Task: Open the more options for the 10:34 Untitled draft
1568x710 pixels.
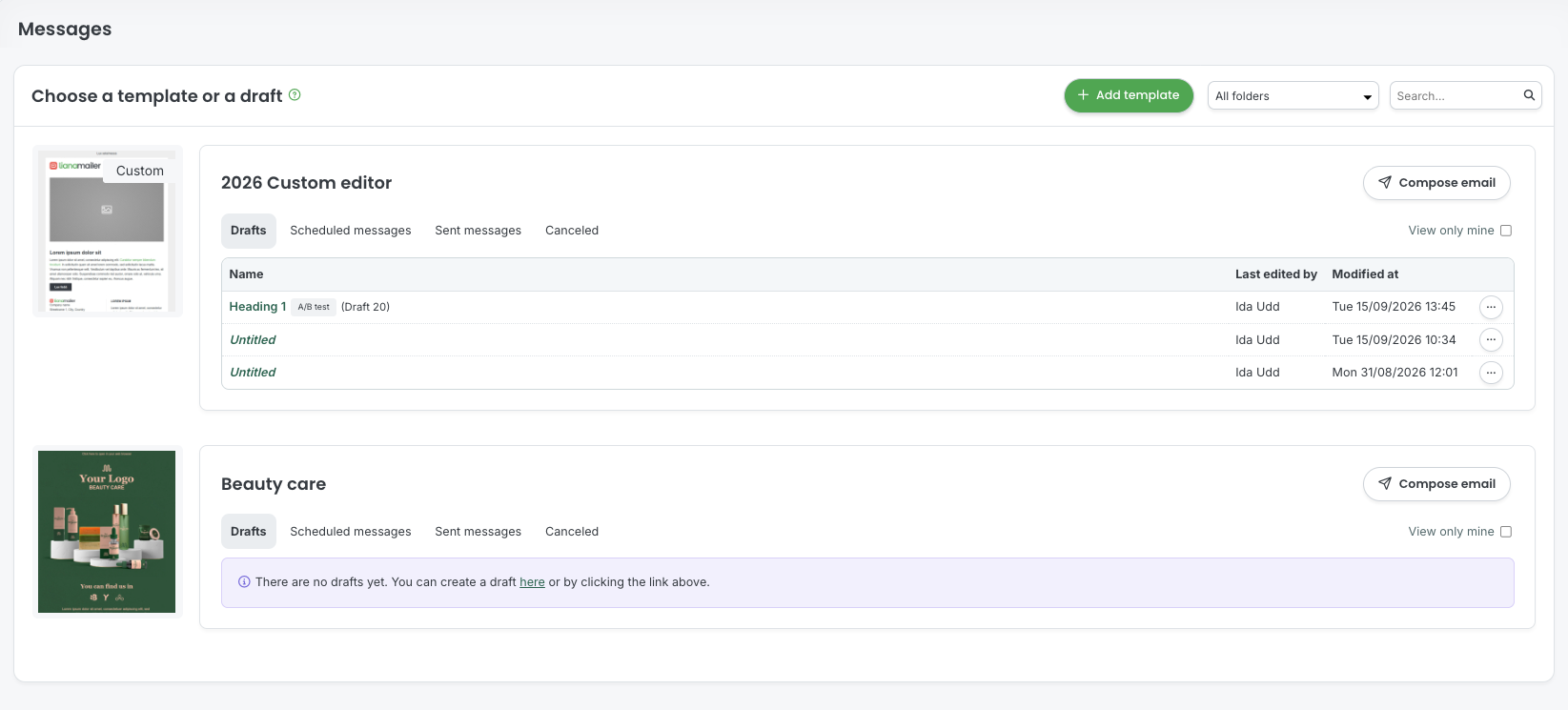Action: coord(1491,340)
